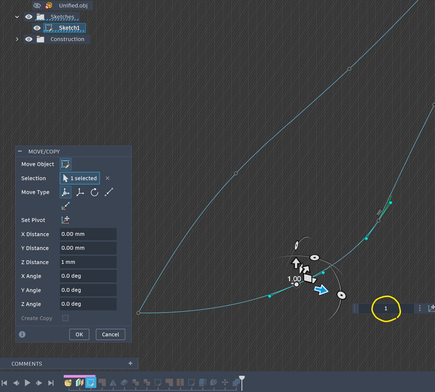
Task: Hide the Sketches folder via eye icon
Action: [x=29, y=17]
